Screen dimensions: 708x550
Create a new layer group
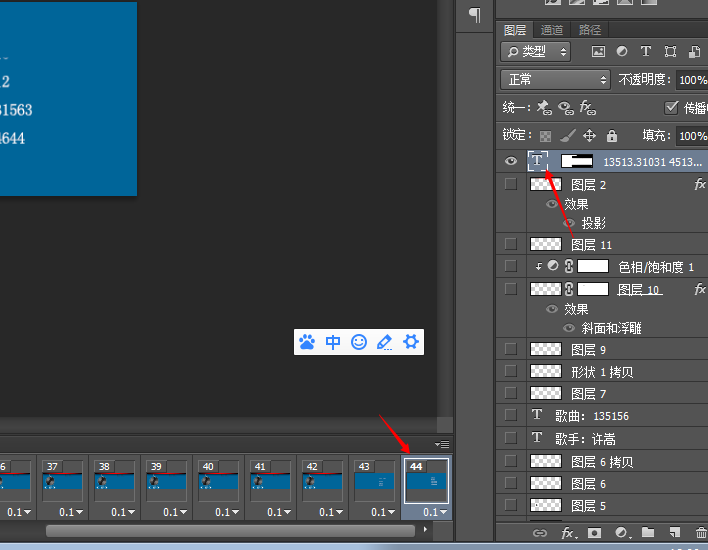(x=648, y=533)
